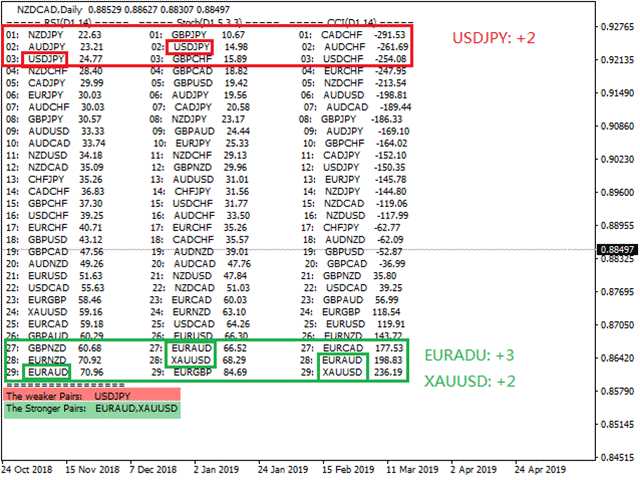
Task: Select GBPNZD Stoch value 29.96
Action: pyautogui.click(x=235, y=167)
